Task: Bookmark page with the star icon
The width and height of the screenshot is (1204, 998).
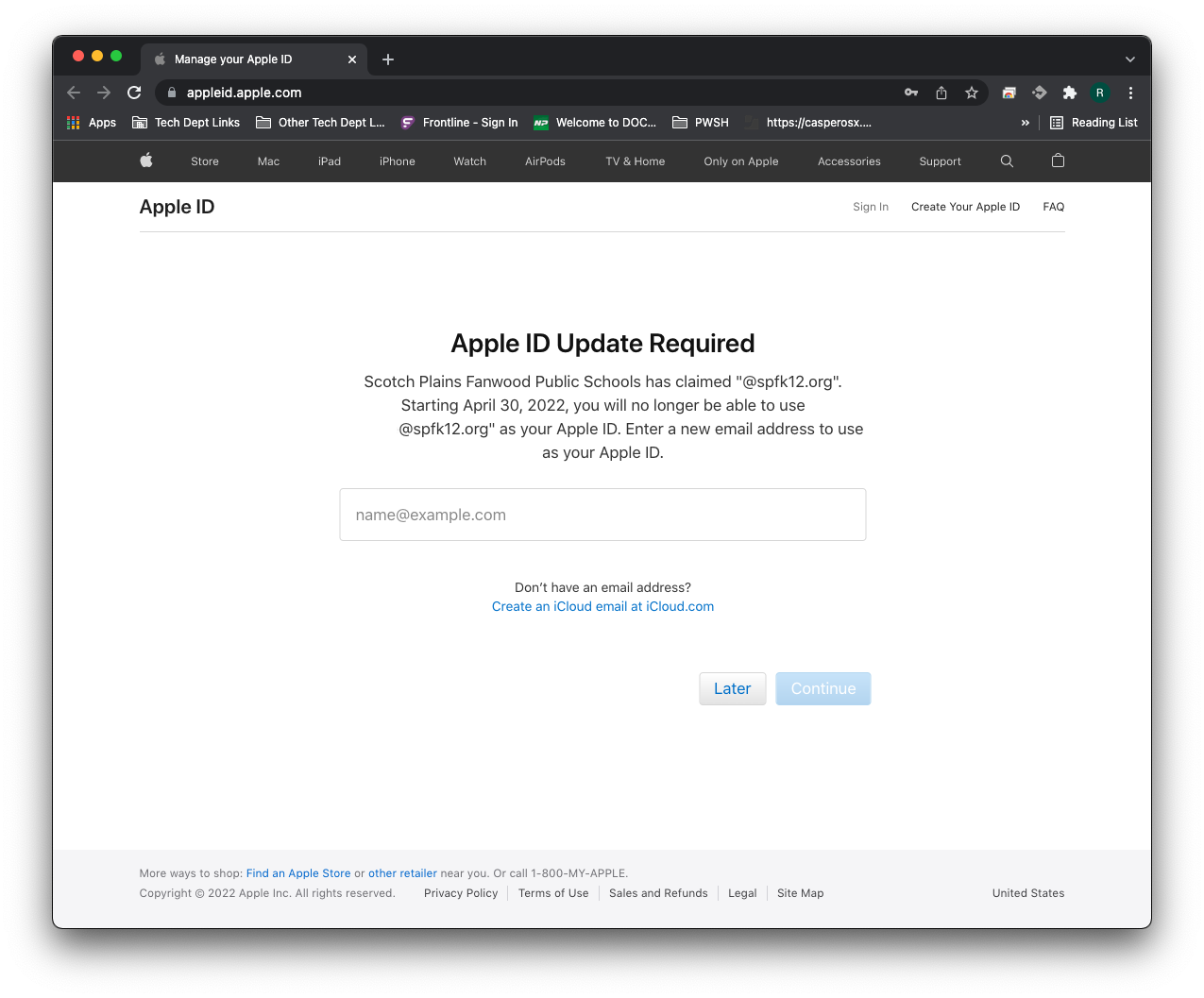Action: point(971,93)
